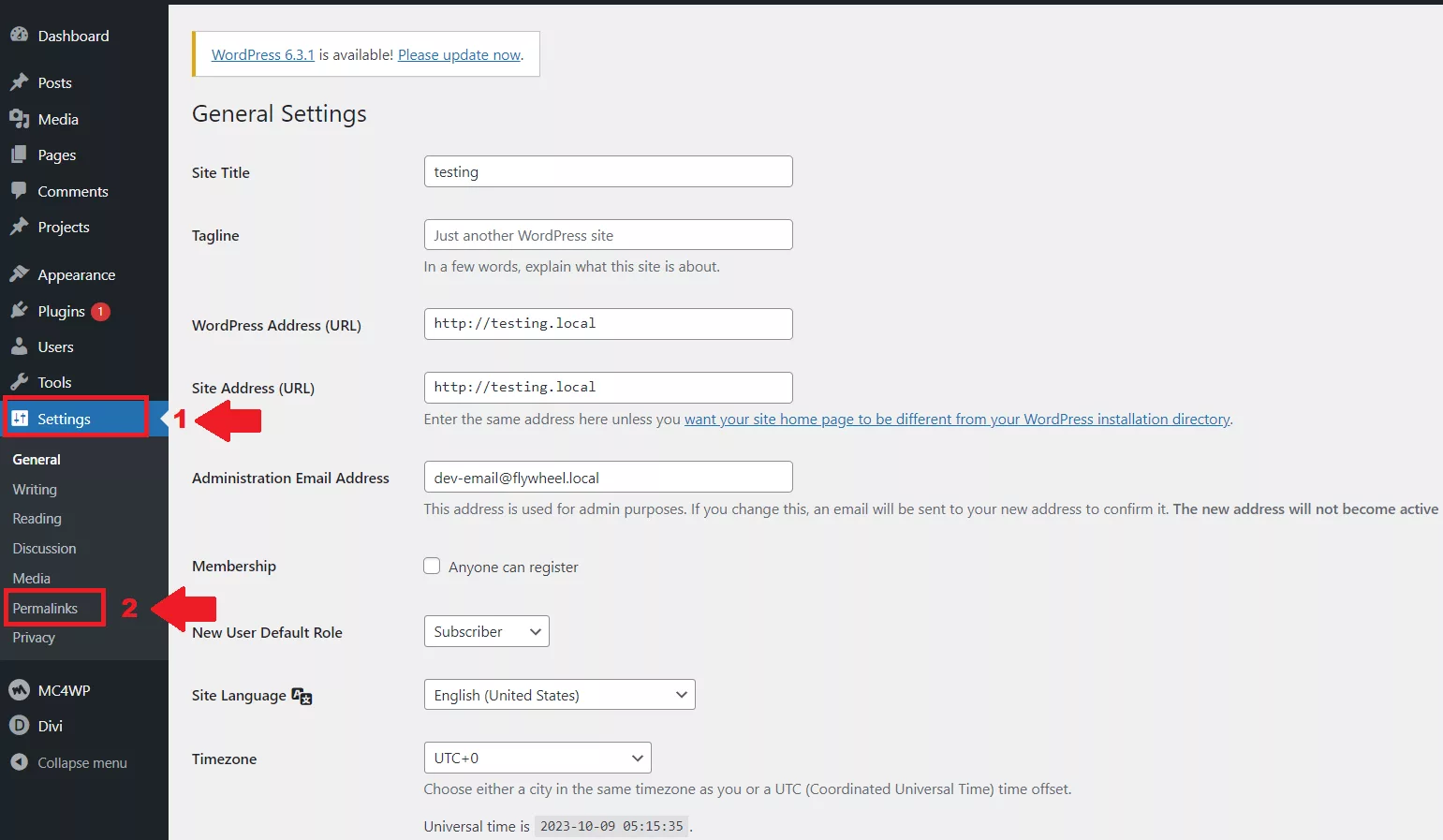Click the Plugins update count badge
Screen dimensions: 1443x840
tap(100, 312)
